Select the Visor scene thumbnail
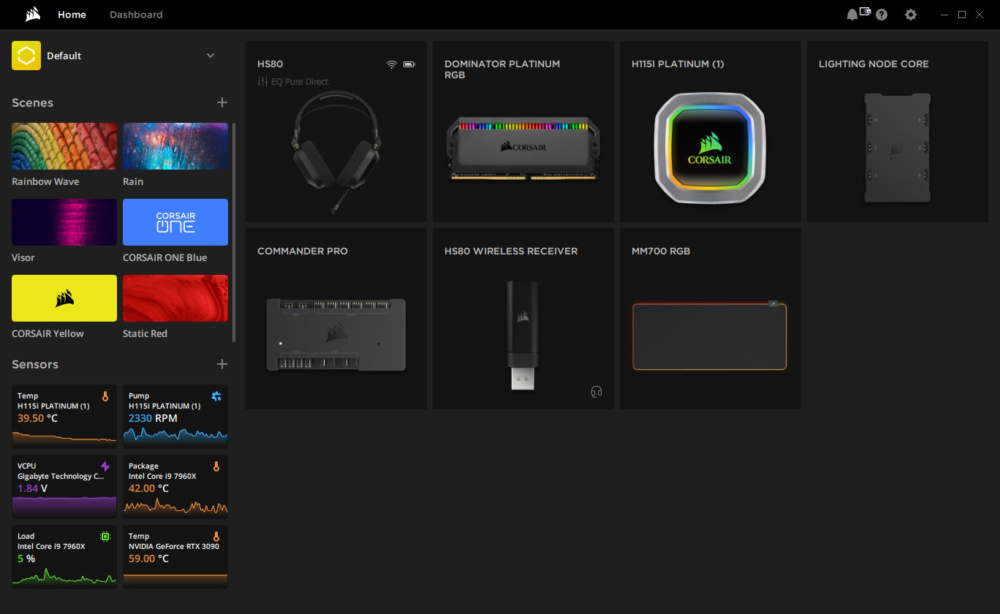 [64, 222]
